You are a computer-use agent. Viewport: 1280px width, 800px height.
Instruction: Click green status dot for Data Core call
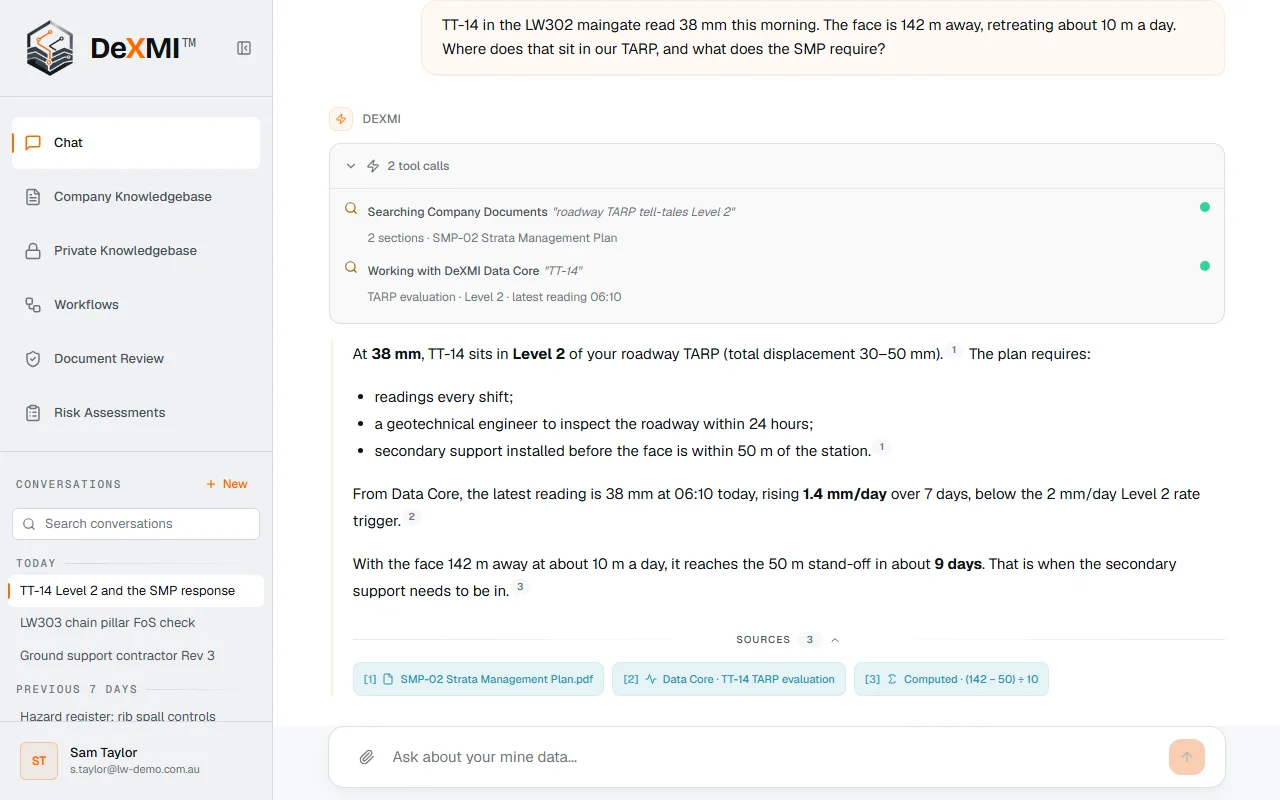pos(1204,266)
